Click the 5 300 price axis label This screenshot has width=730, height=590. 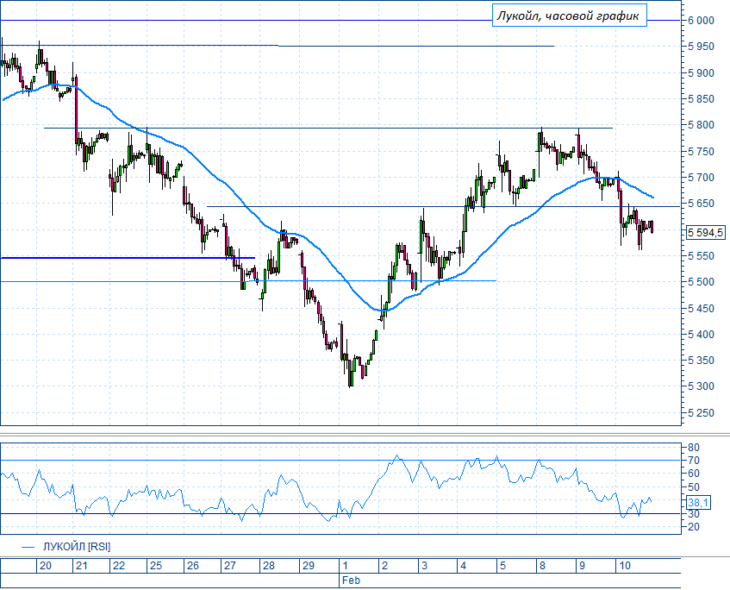pos(701,387)
